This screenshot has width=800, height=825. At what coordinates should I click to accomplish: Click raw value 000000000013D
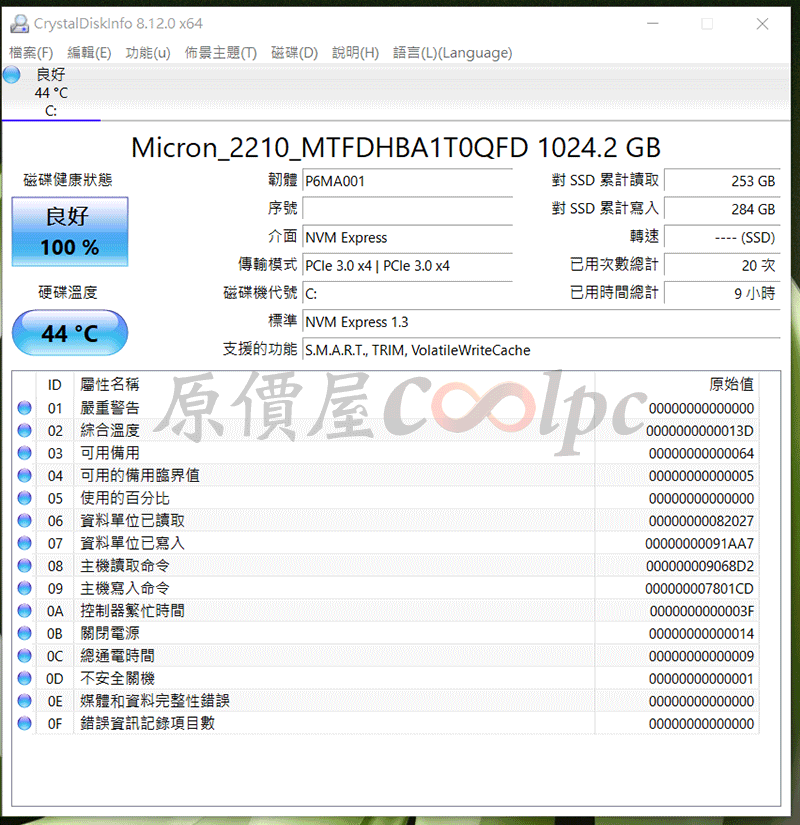[700, 431]
